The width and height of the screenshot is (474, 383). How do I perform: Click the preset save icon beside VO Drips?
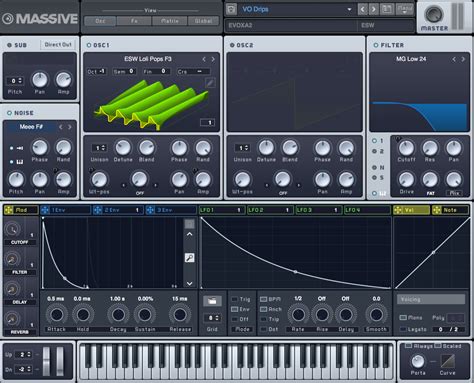pyautogui.click(x=231, y=9)
